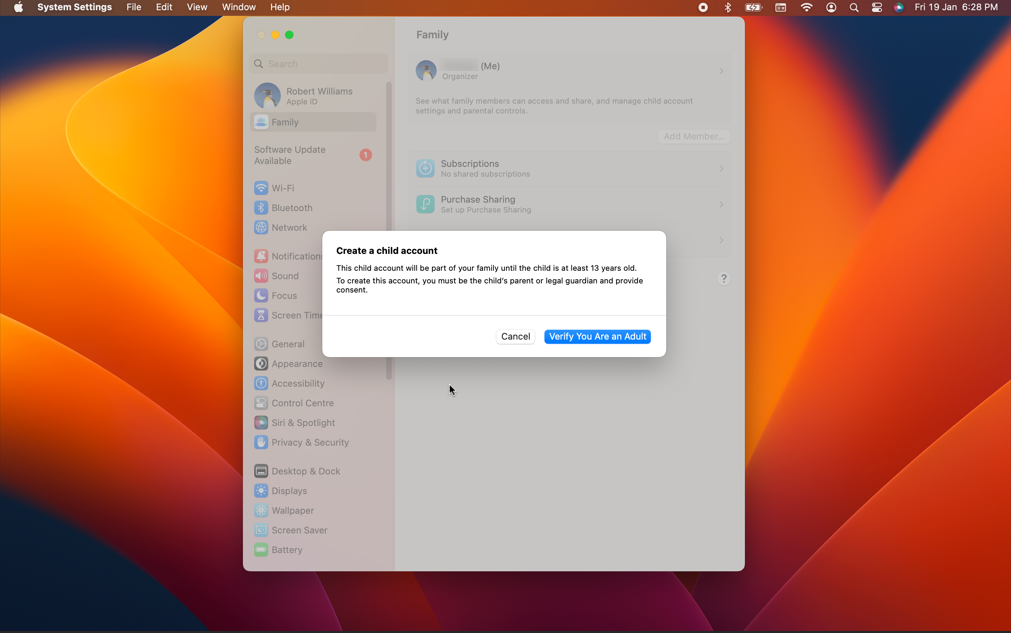Click Software Update Available badge
Image resolution: width=1011 pixels, height=633 pixels.
coord(366,155)
